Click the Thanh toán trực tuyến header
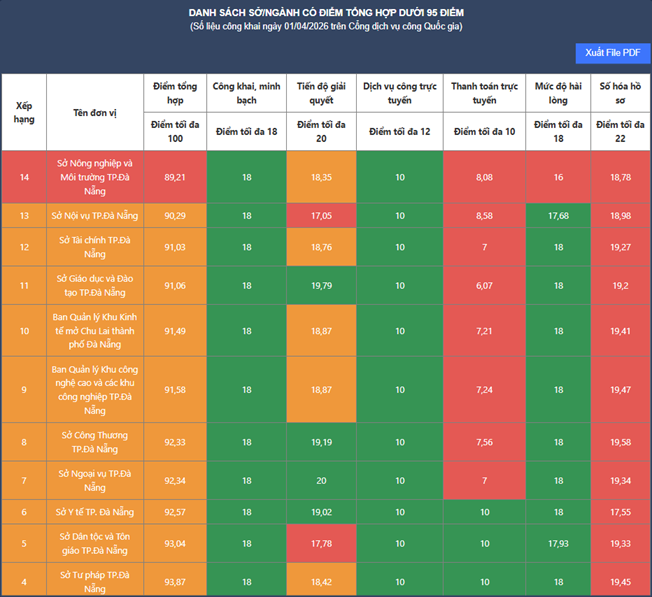This screenshot has height=597, width=652. click(x=484, y=93)
